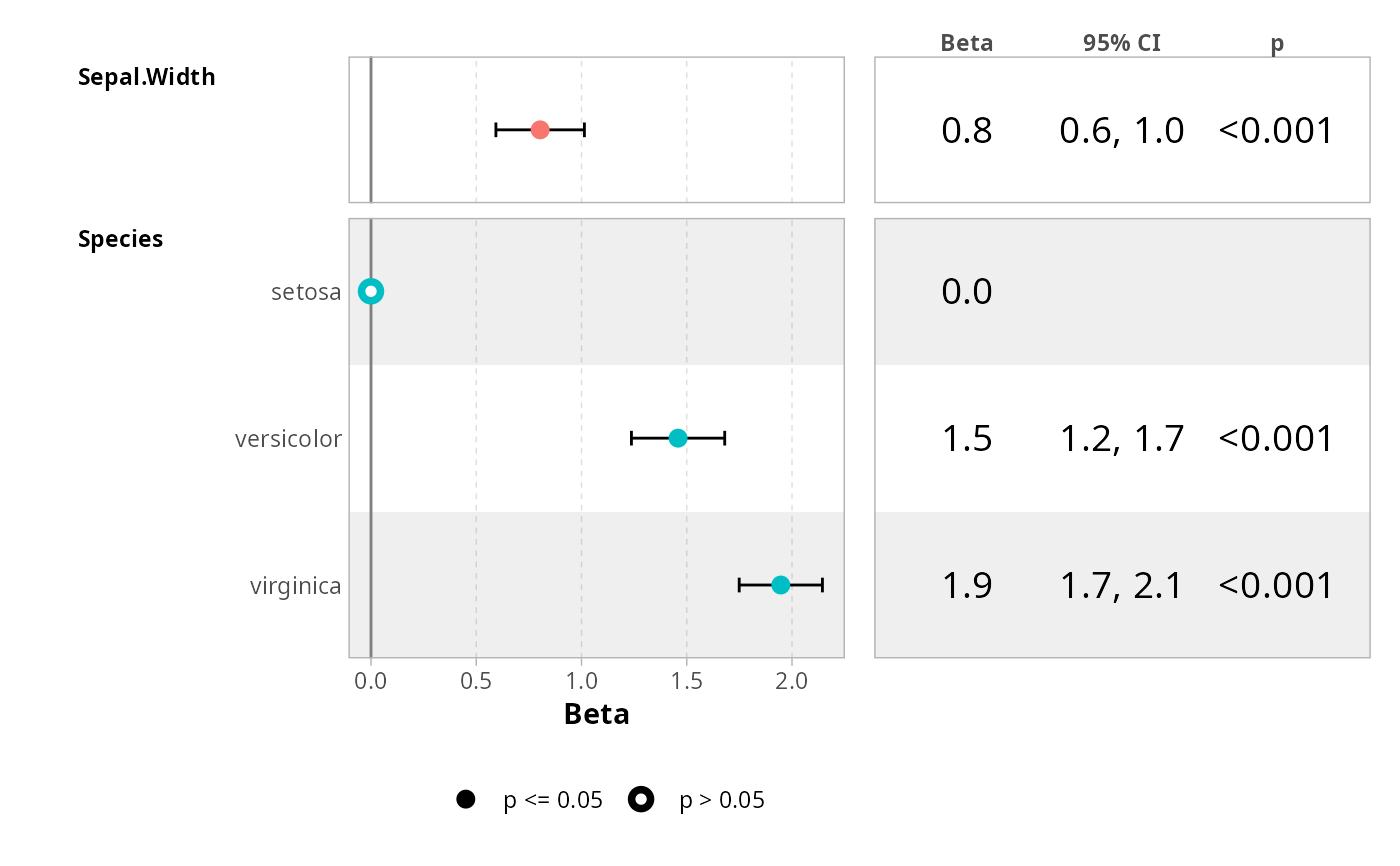The height and width of the screenshot is (866, 1400).
Task: Click the teal versicolor estimate point
Action: [x=678, y=438]
